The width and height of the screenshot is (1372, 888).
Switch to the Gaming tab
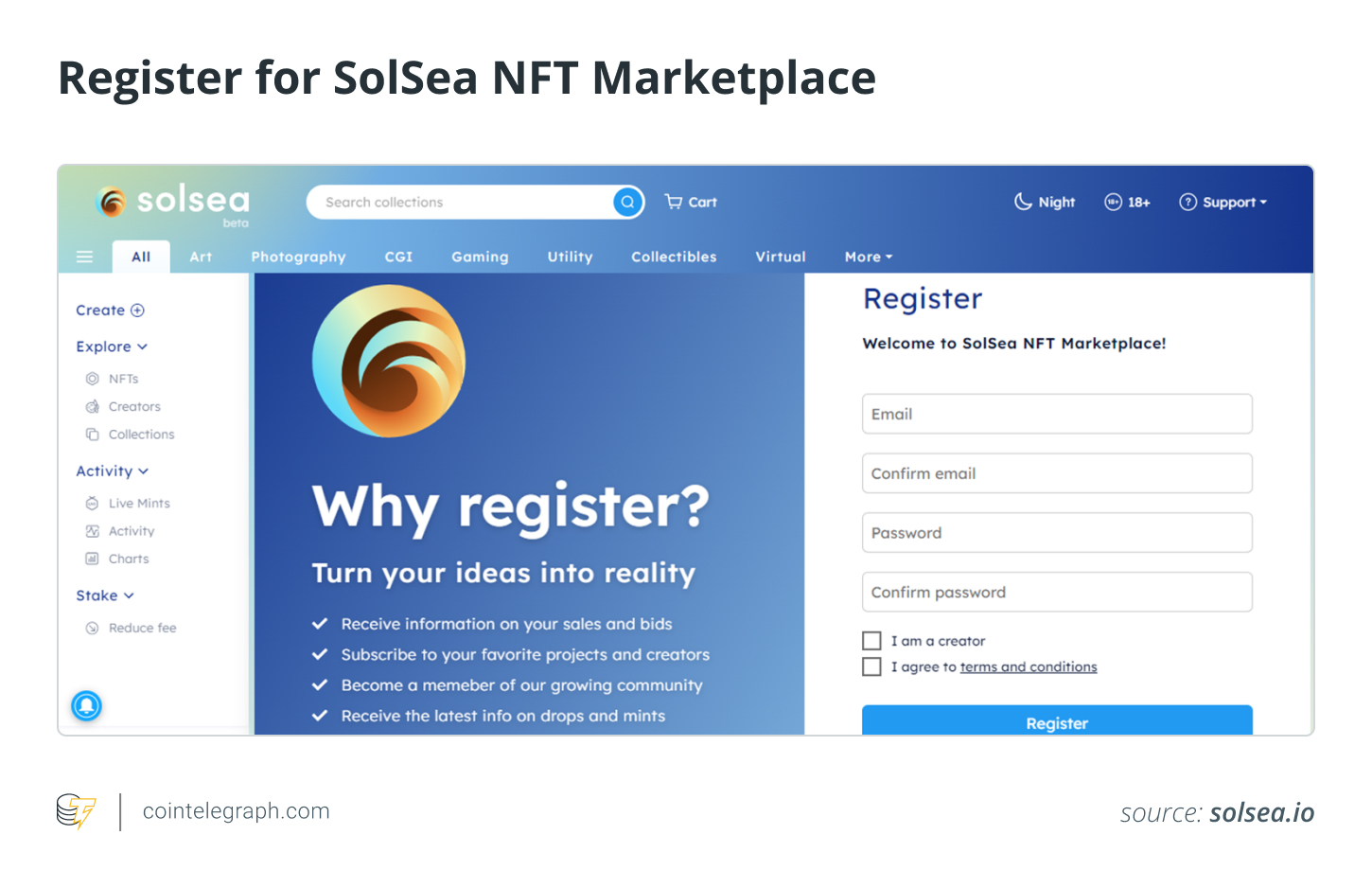coord(480,257)
